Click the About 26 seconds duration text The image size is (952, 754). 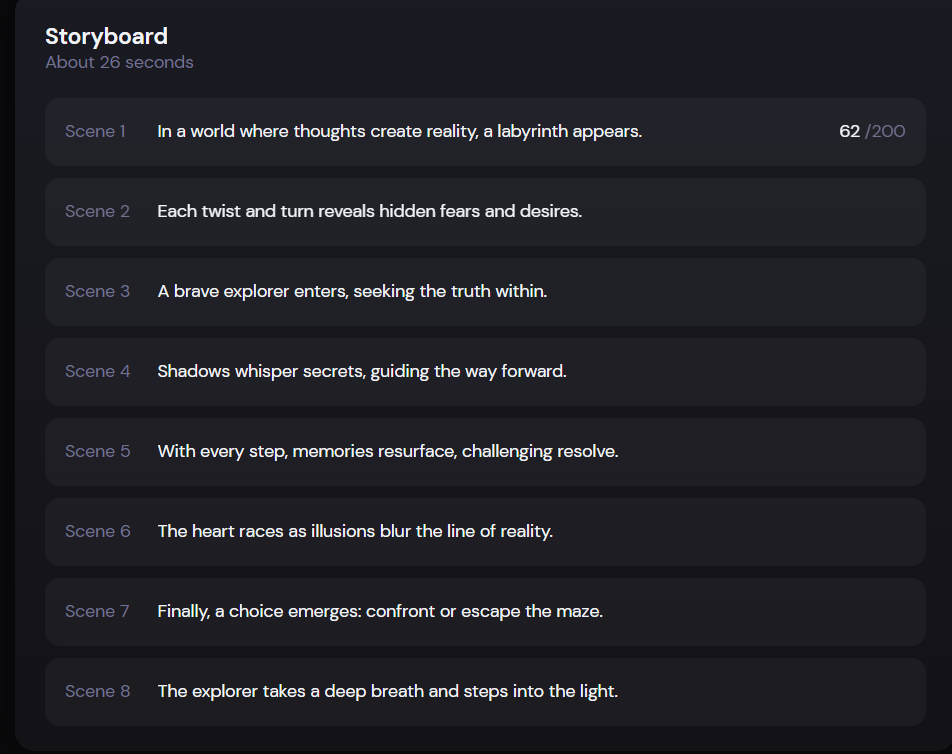(x=119, y=62)
